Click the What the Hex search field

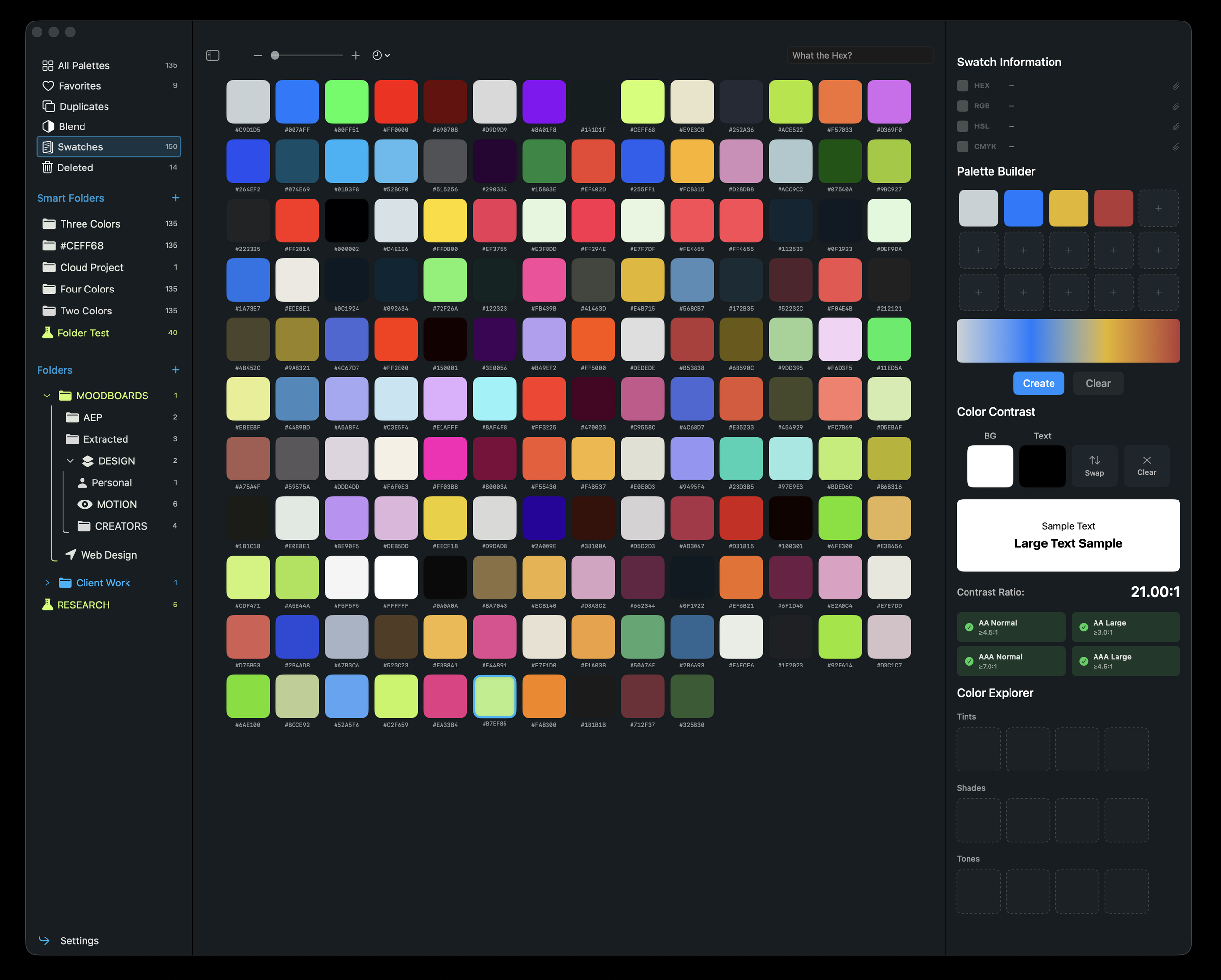pos(859,55)
